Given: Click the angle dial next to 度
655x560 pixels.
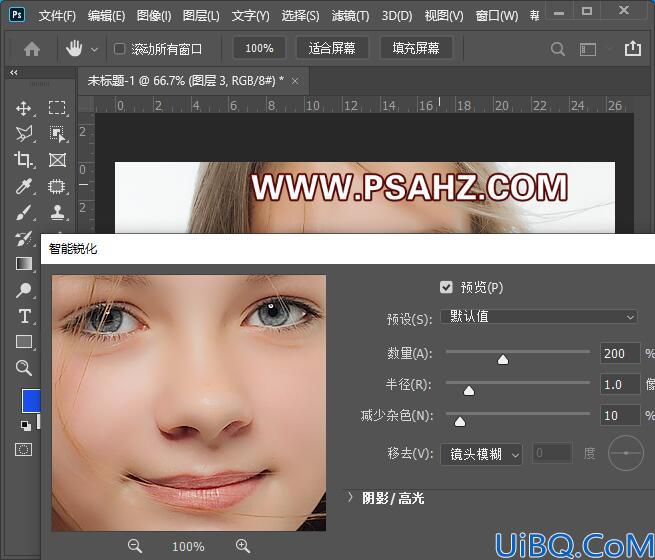Looking at the screenshot, I should 626,453.
